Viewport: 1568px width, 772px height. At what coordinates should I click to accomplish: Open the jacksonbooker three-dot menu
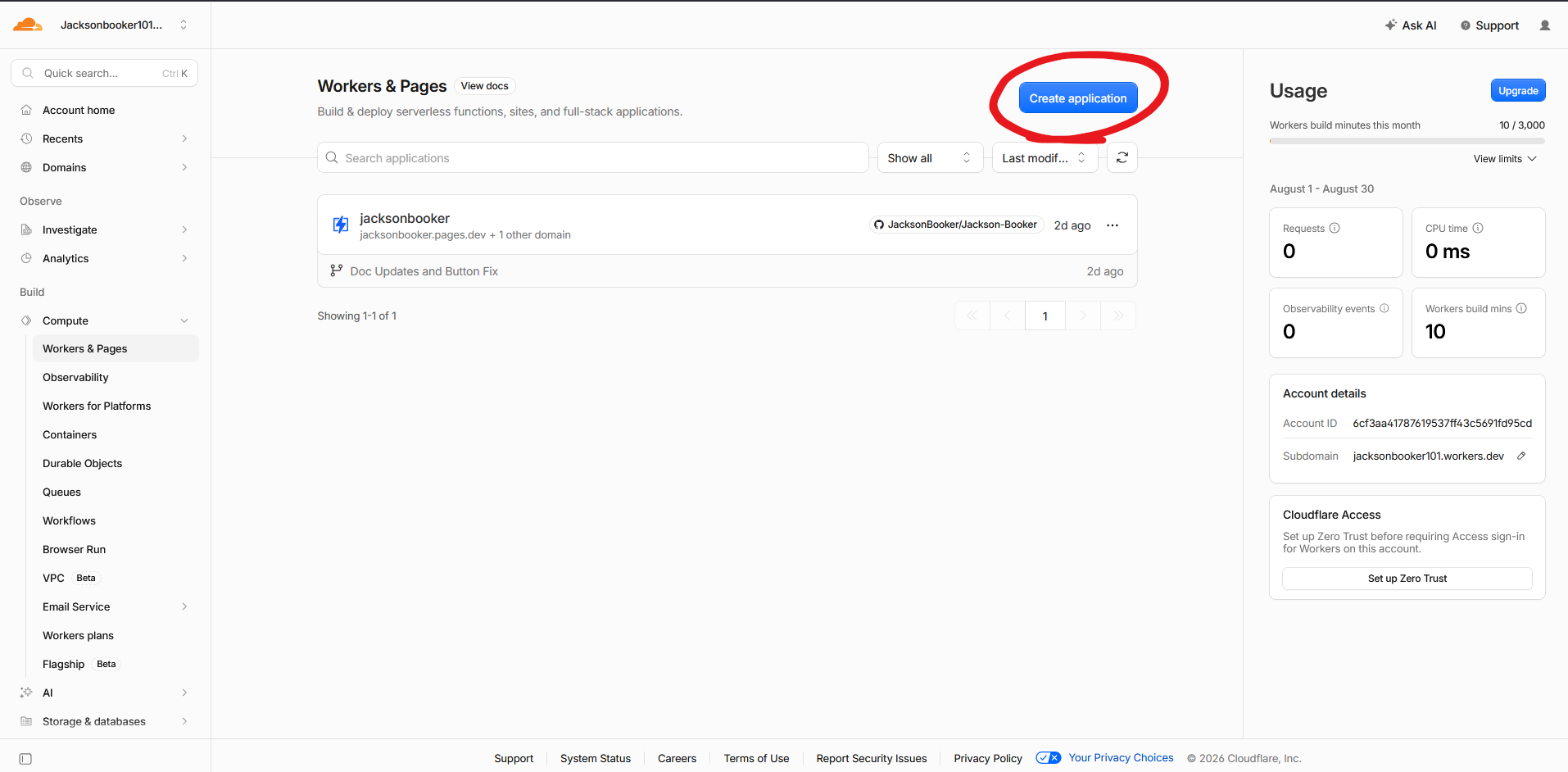pos(1113,225)
